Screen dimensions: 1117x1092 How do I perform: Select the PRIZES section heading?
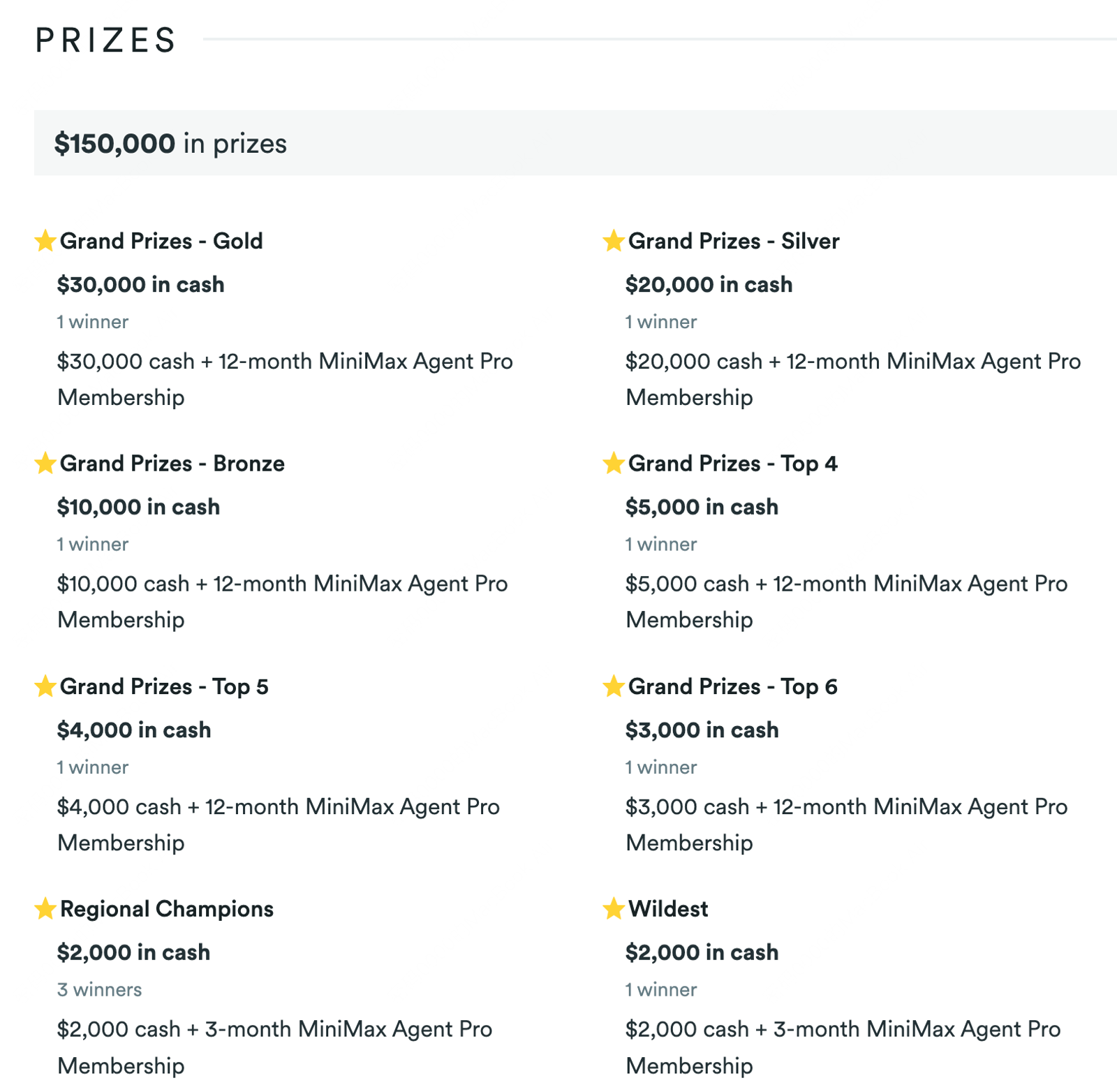click(x=105, y=40)
